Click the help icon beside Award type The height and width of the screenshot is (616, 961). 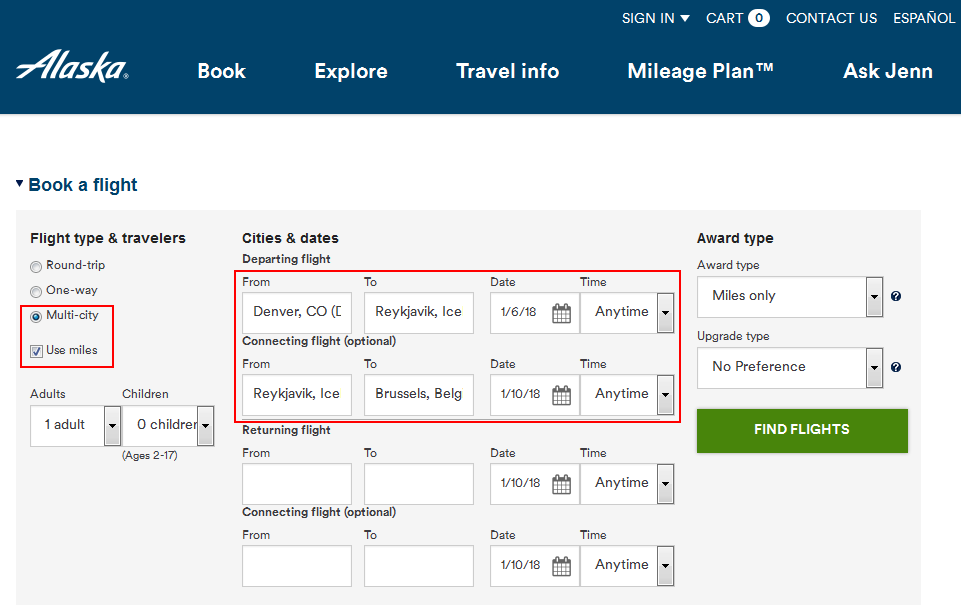tap(896, 297)
